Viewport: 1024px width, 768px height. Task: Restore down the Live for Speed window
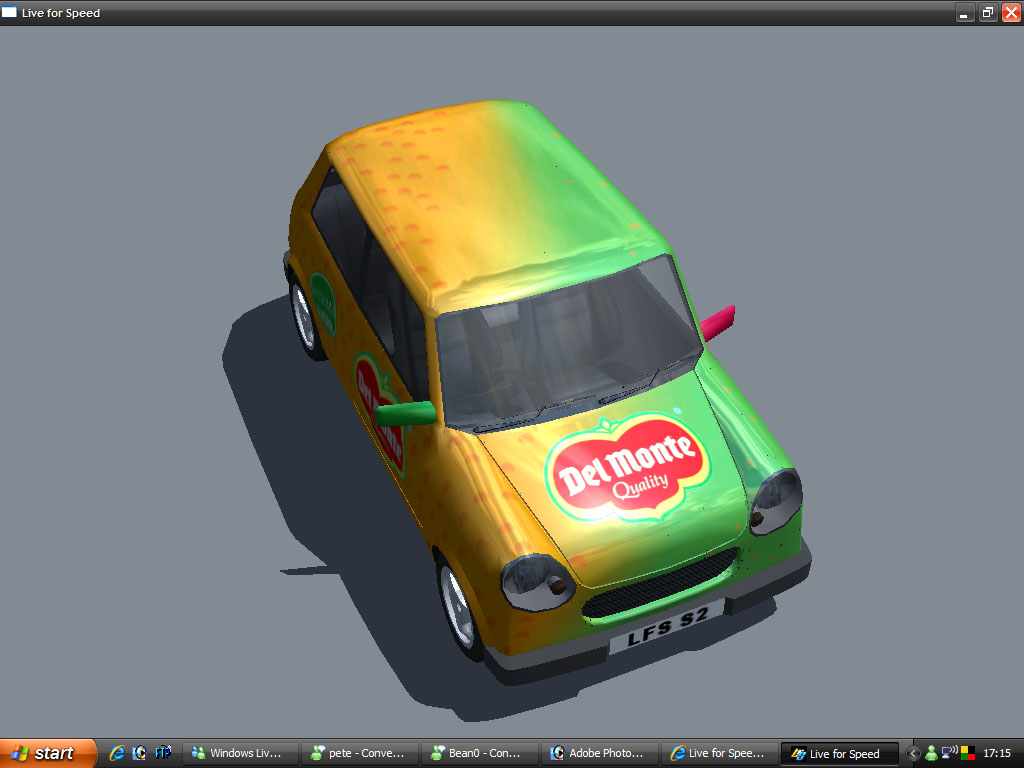coord(987,12)
